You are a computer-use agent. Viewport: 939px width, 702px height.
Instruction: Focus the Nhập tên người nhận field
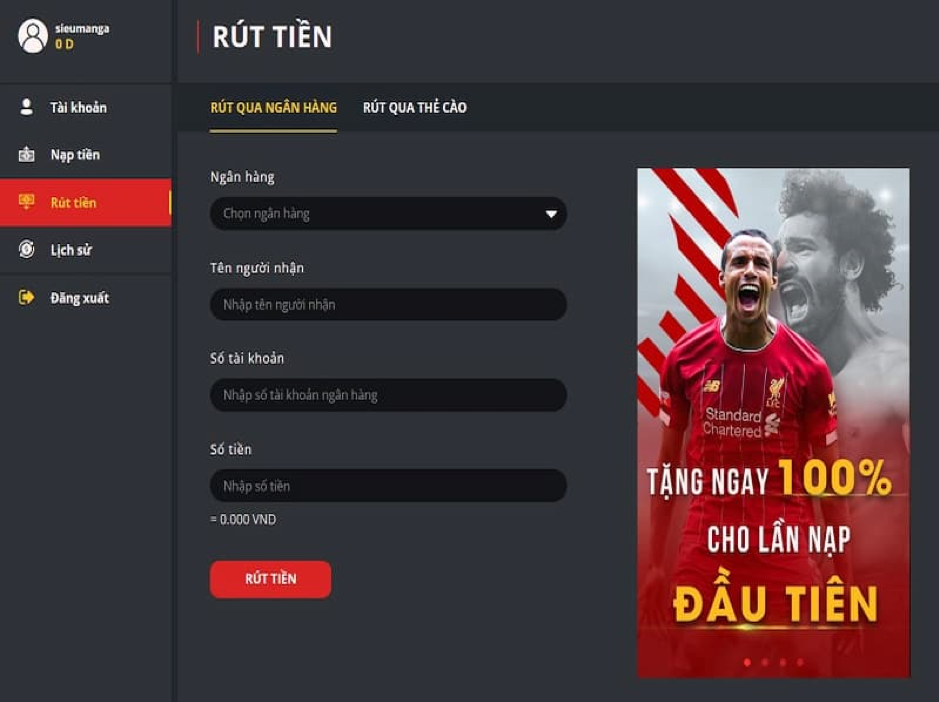(x=388, y=304)
